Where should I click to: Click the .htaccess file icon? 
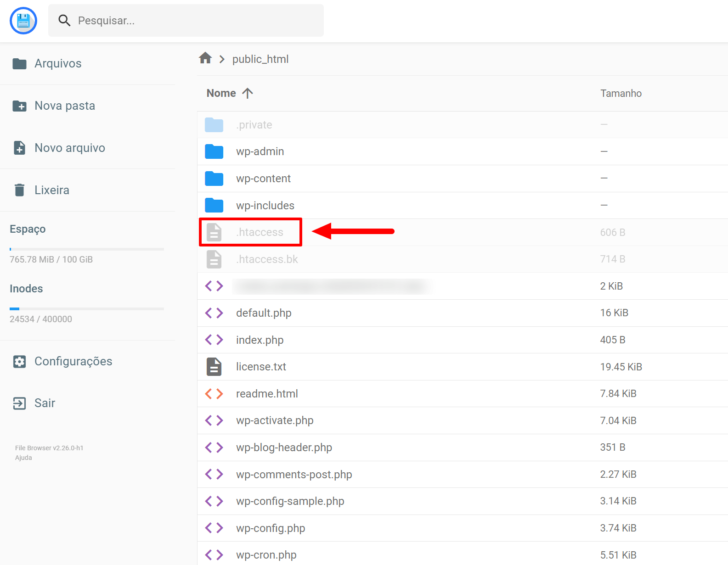click(x=214, y=232)
